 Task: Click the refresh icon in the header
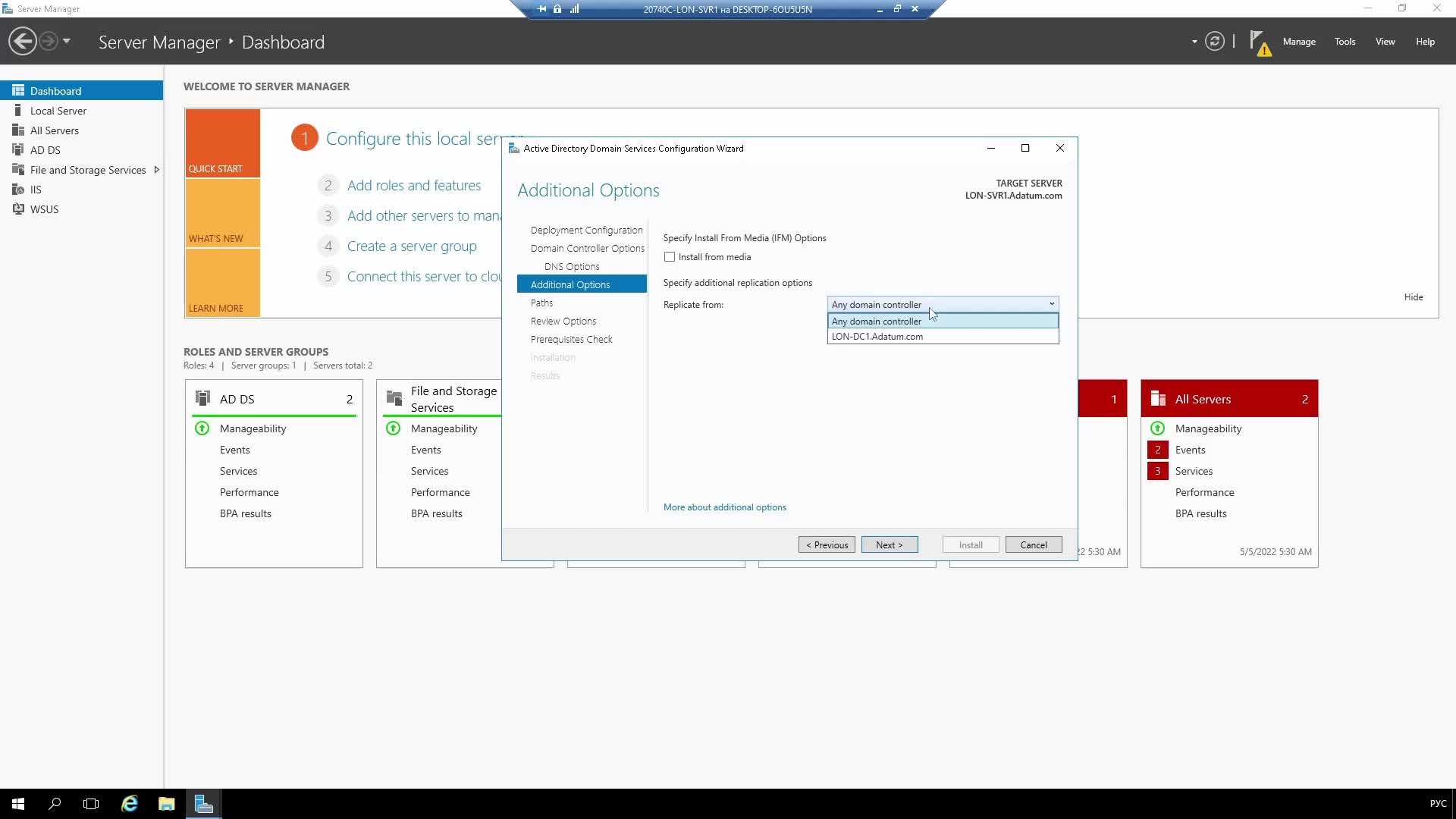tap(1215, 42)
